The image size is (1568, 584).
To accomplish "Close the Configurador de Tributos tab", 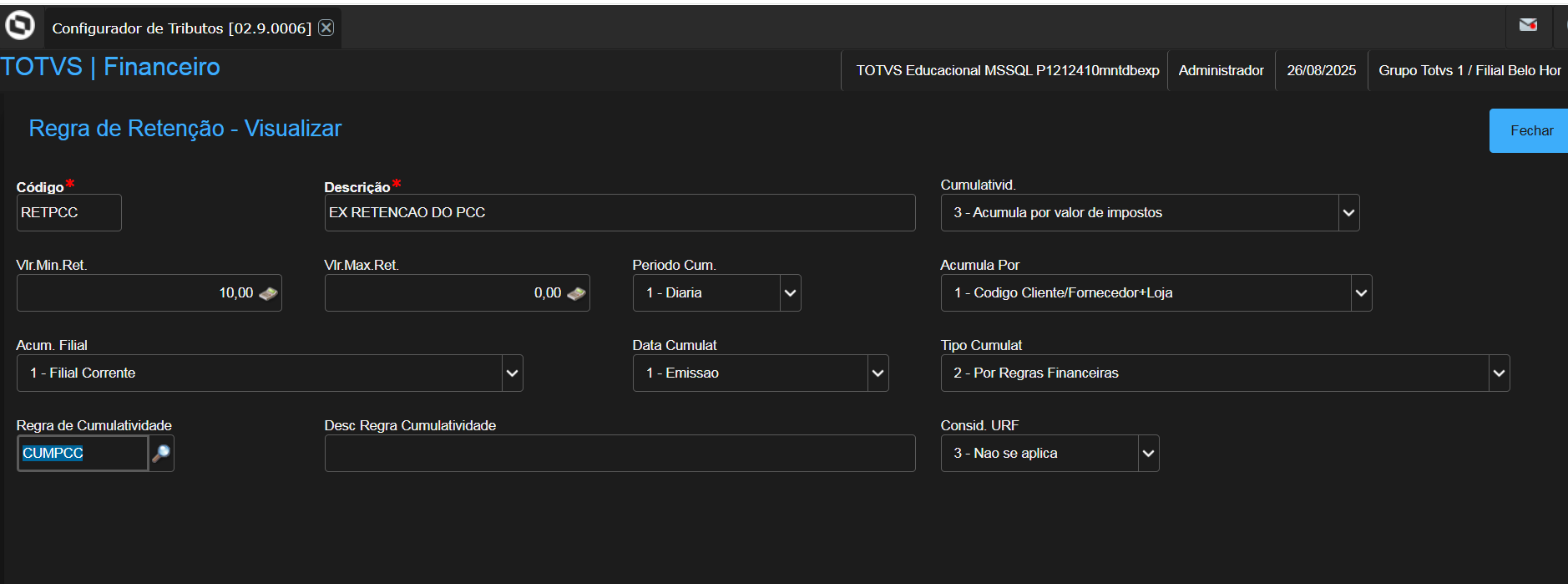I will [326, 28].
